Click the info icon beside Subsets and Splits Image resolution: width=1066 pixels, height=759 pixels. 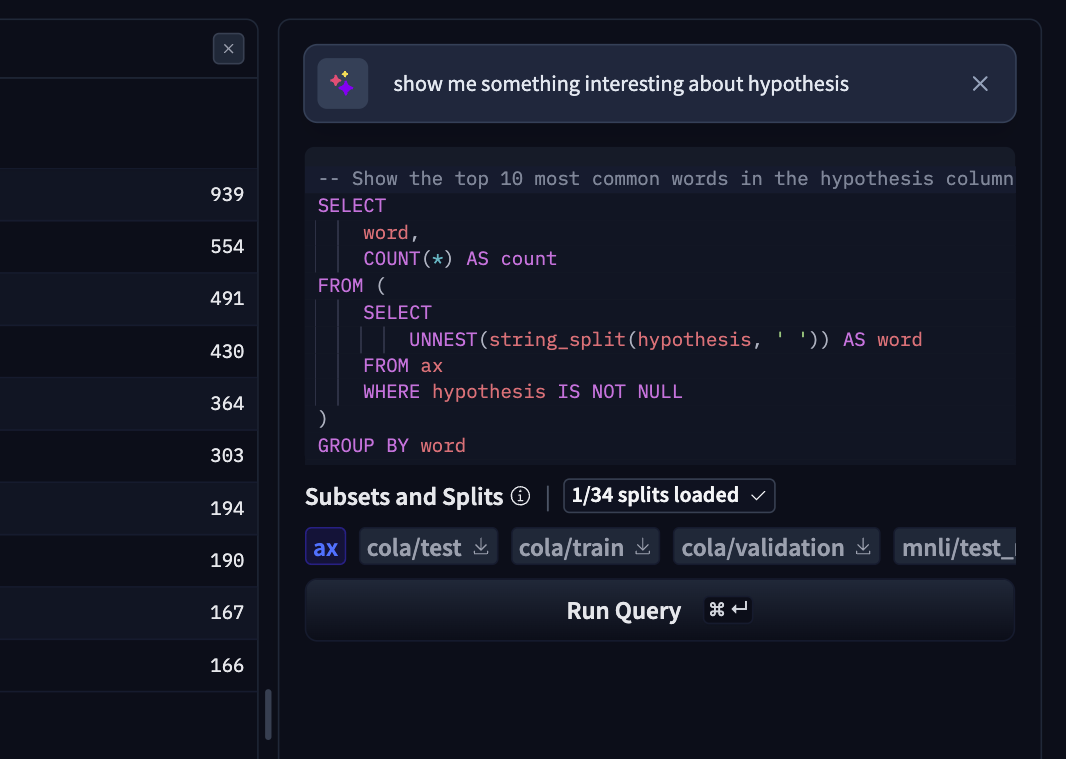tap(520, 496)
